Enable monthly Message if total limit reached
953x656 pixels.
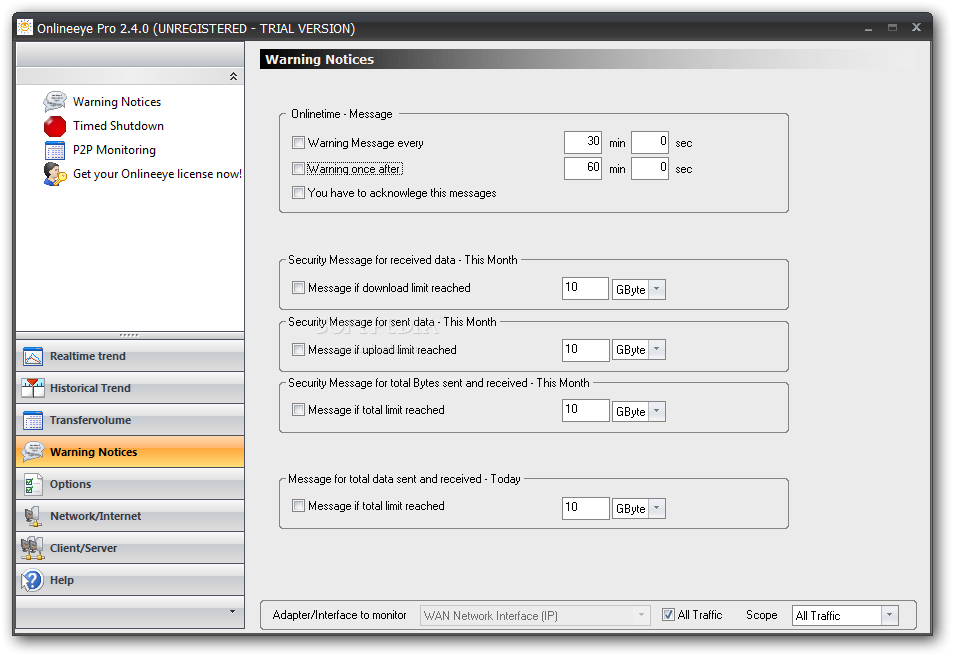tap(298, 410)
